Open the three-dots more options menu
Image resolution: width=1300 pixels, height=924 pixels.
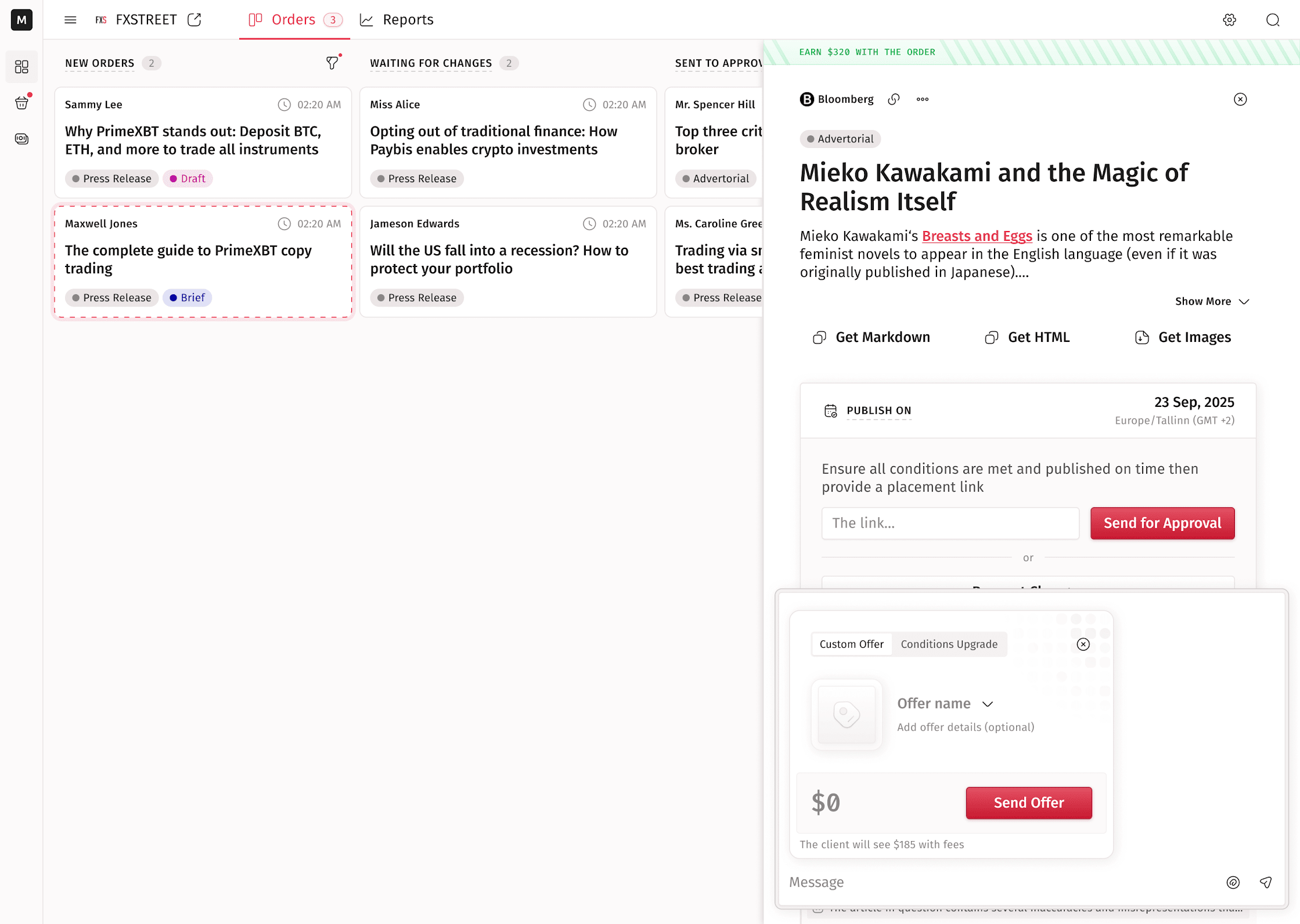pyautogui.click(x=923, y=99)
